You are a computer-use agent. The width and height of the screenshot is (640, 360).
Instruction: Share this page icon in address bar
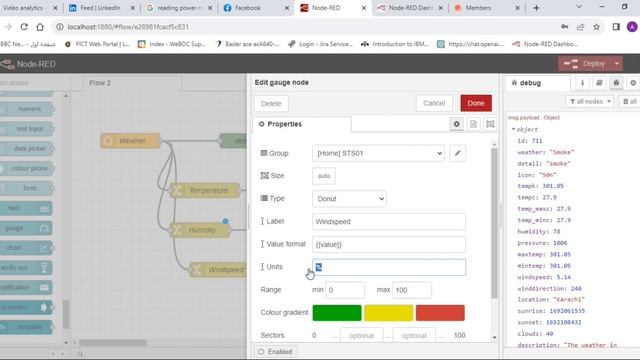click(580, 27)
